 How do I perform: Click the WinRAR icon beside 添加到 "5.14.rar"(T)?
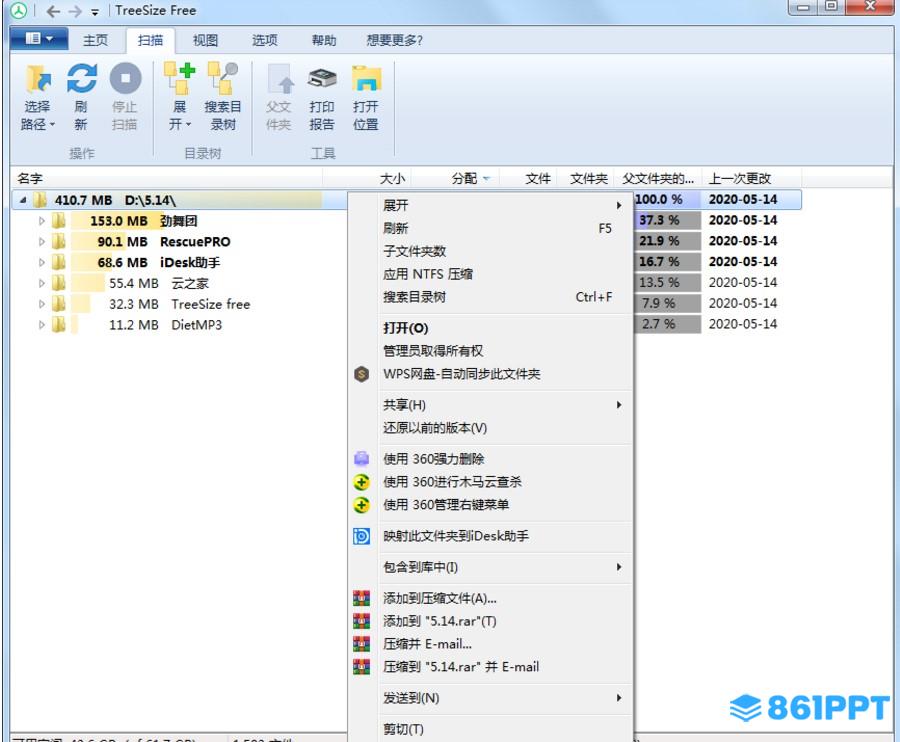(362, 621)
